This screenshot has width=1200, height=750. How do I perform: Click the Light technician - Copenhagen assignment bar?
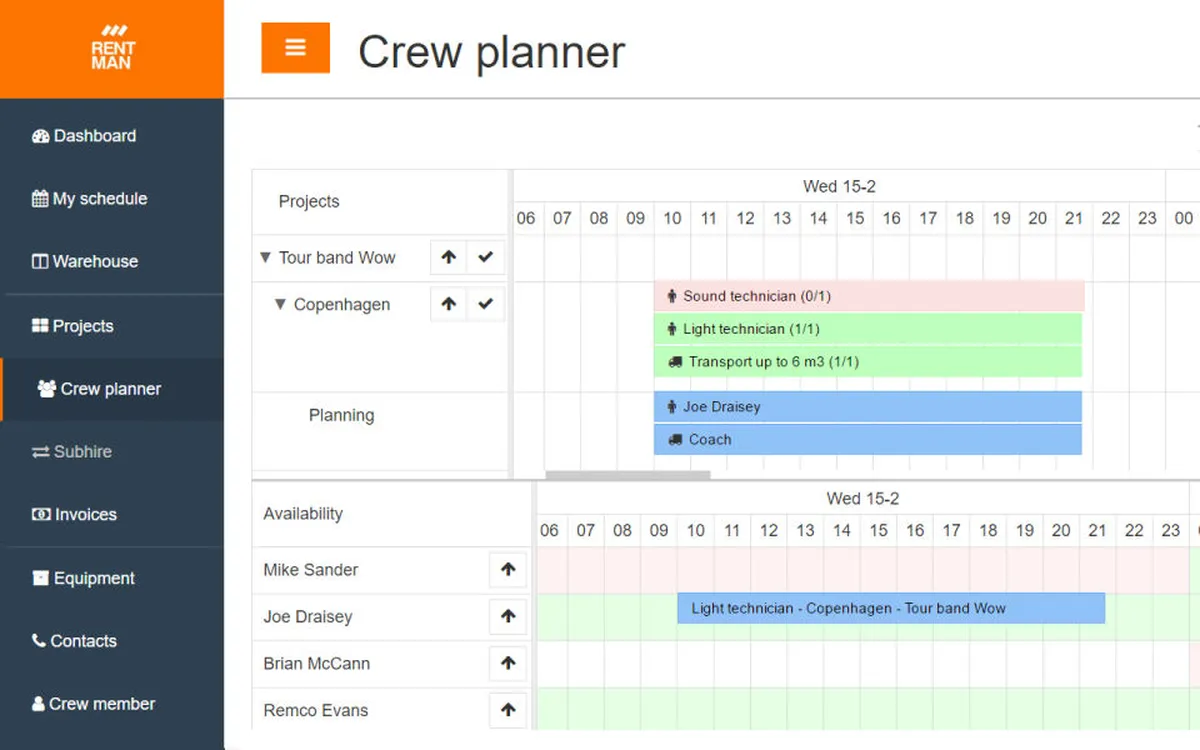[890, 608]
